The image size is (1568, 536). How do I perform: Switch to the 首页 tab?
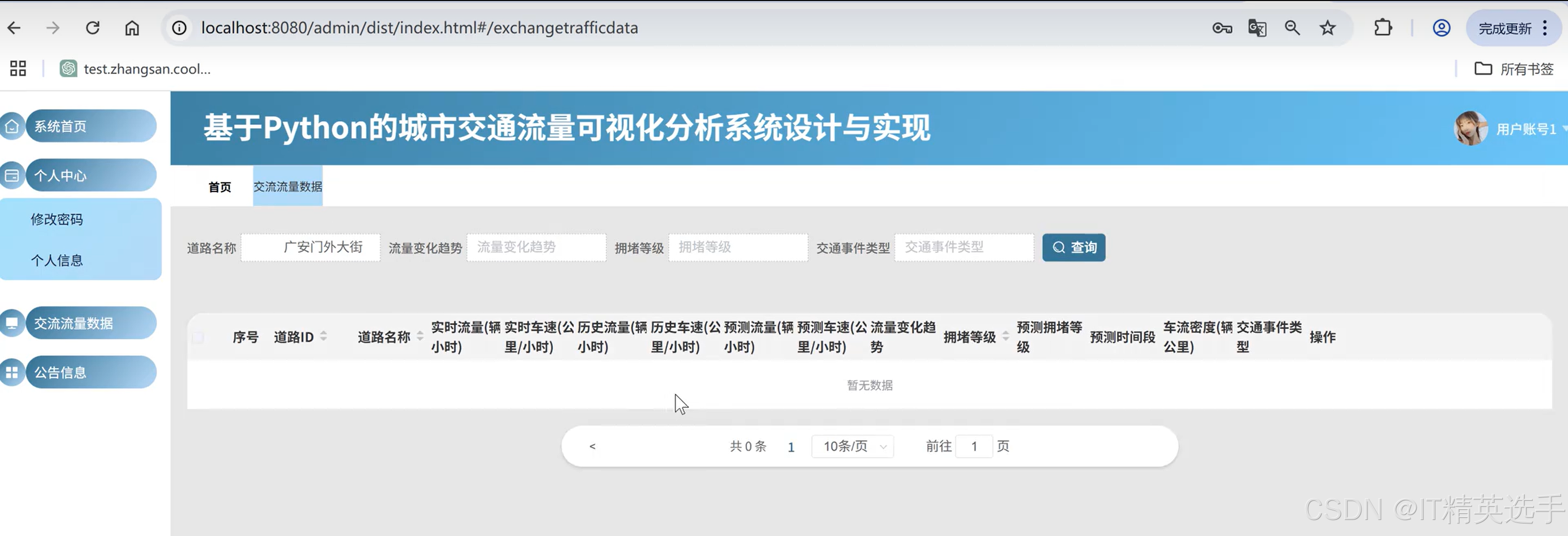click(219, 187)
